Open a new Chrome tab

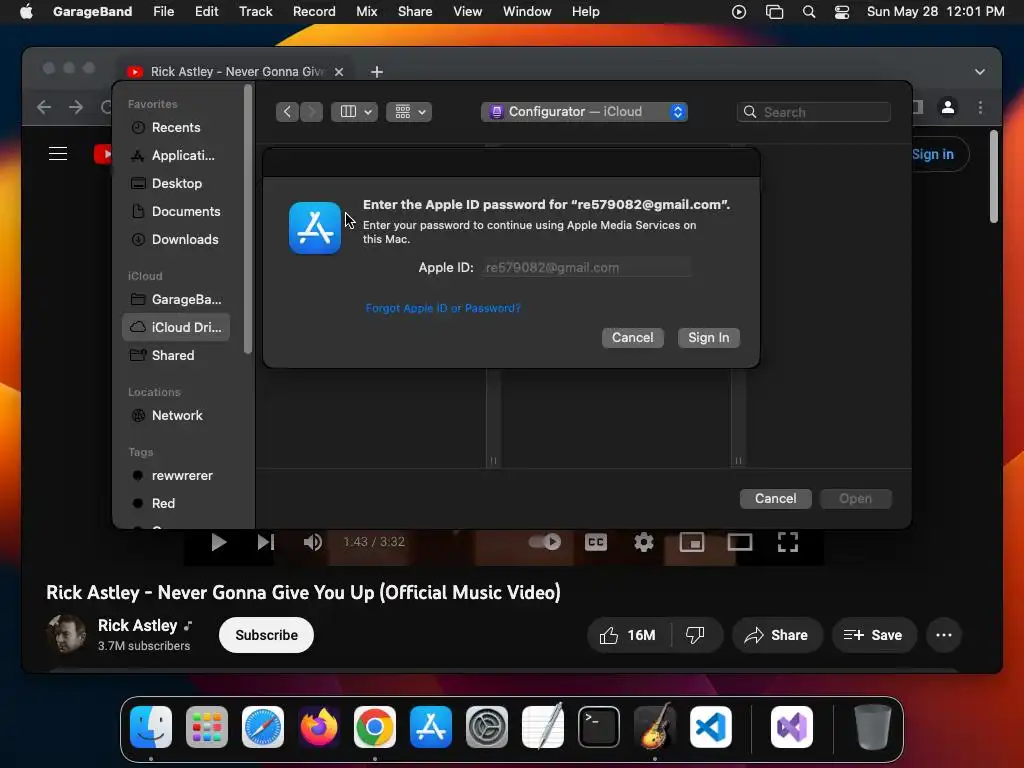point(377,72)
